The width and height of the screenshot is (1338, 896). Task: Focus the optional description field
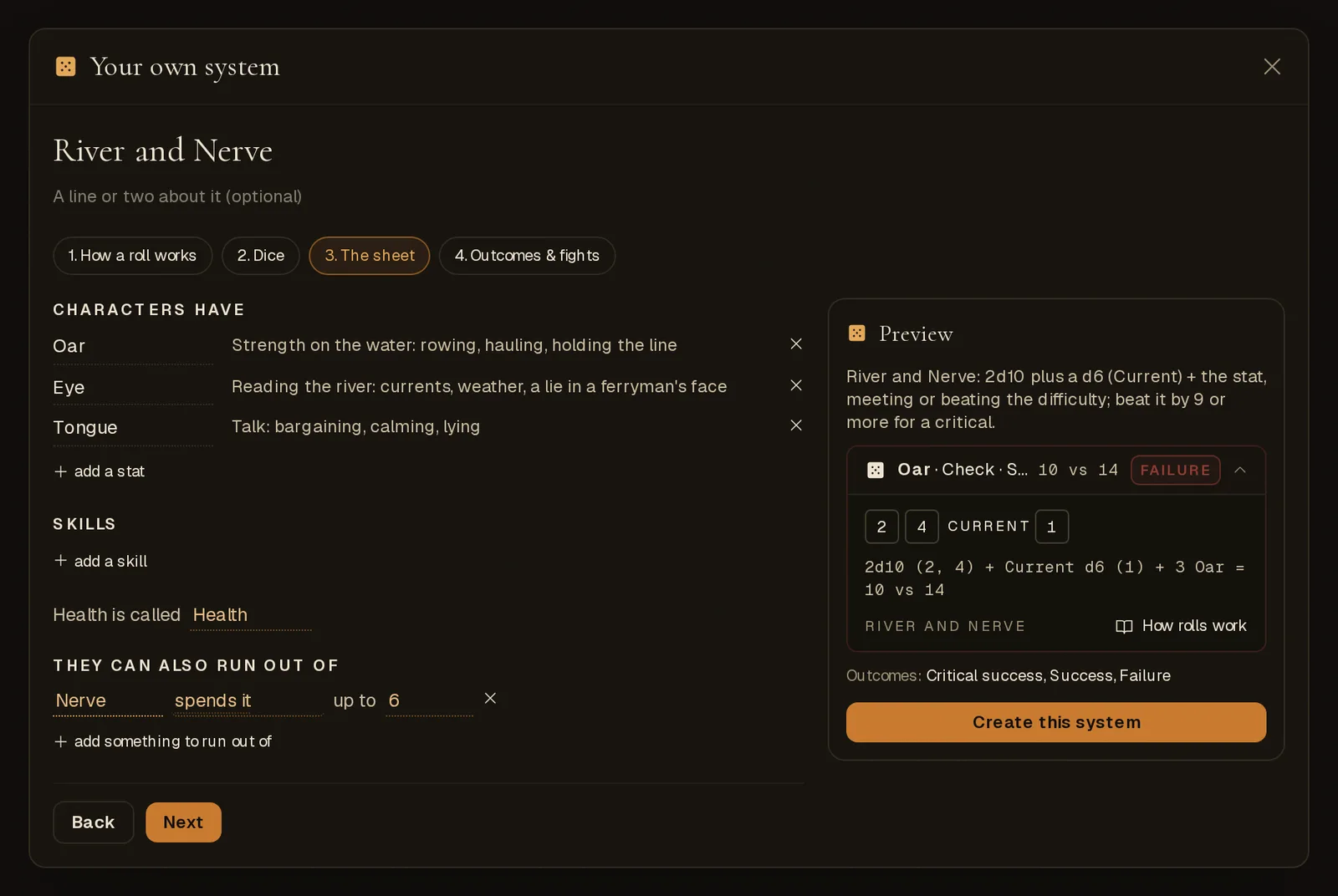[x=177, y=196]
